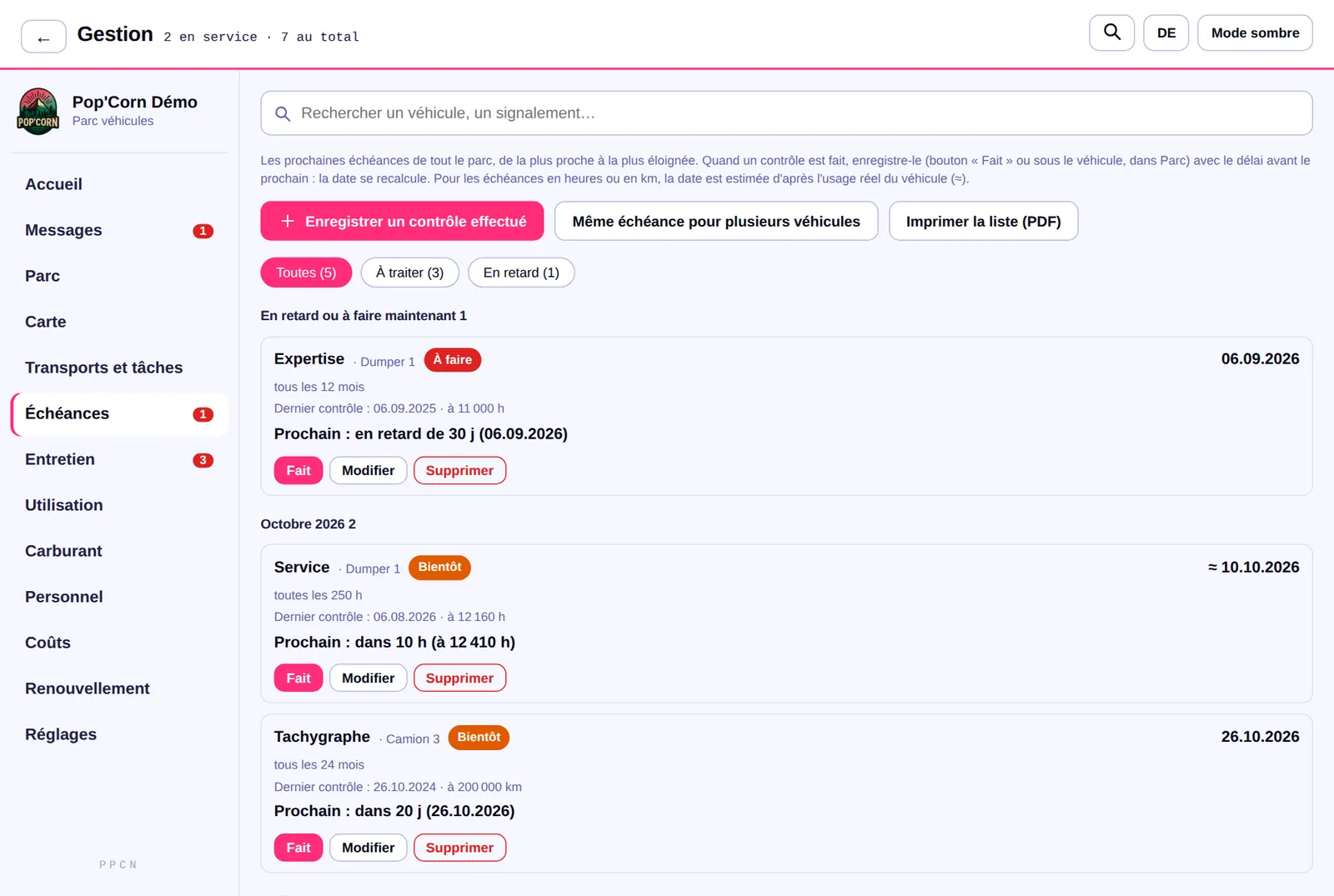Open Échéances in the sidebar

click(119, 413)
